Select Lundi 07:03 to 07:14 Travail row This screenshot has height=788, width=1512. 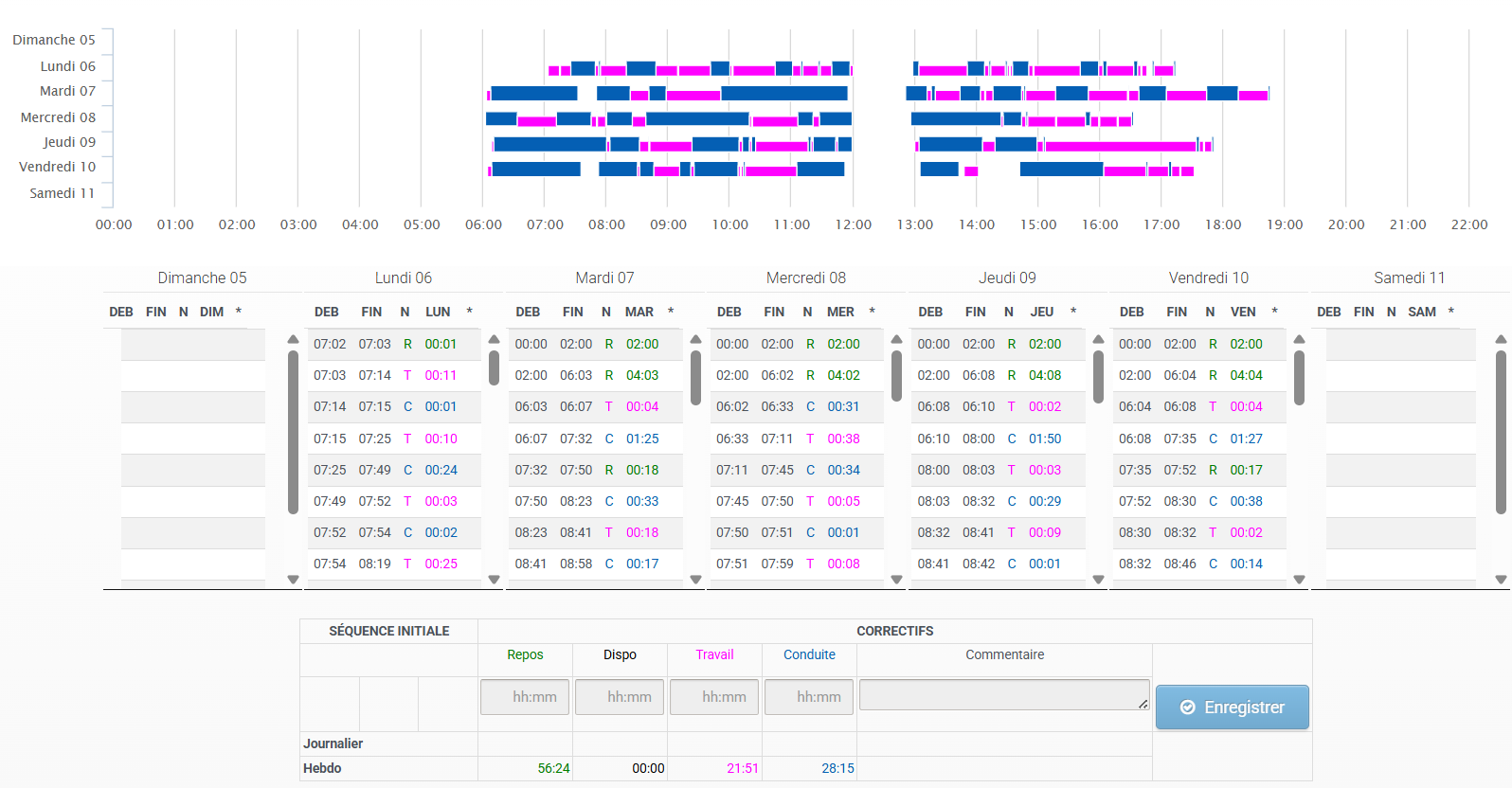pos(394,375)
